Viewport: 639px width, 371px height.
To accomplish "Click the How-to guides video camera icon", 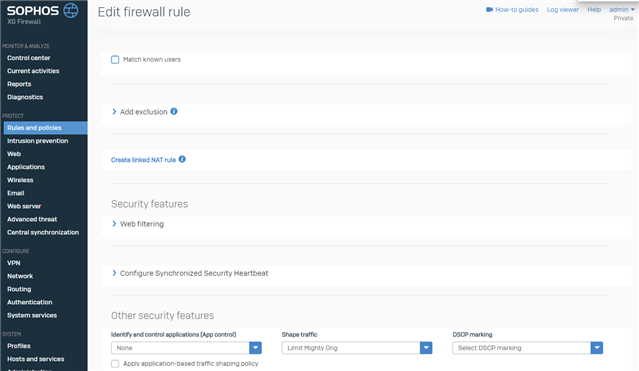I will point(489,9).
